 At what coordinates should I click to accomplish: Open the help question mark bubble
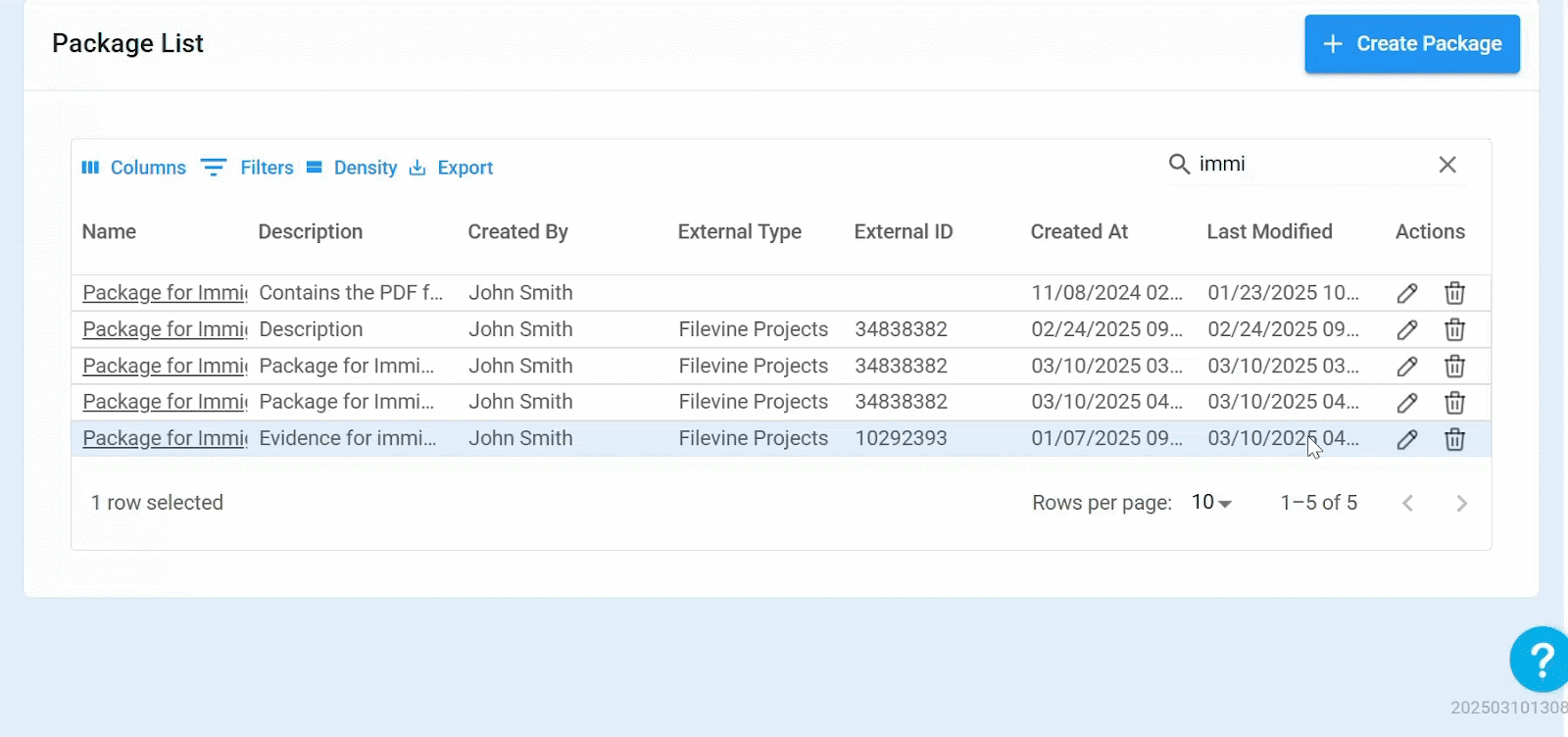1540,660
